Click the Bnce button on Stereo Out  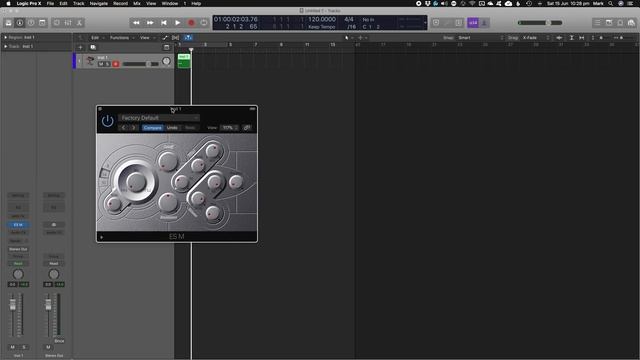coord(59,341)
